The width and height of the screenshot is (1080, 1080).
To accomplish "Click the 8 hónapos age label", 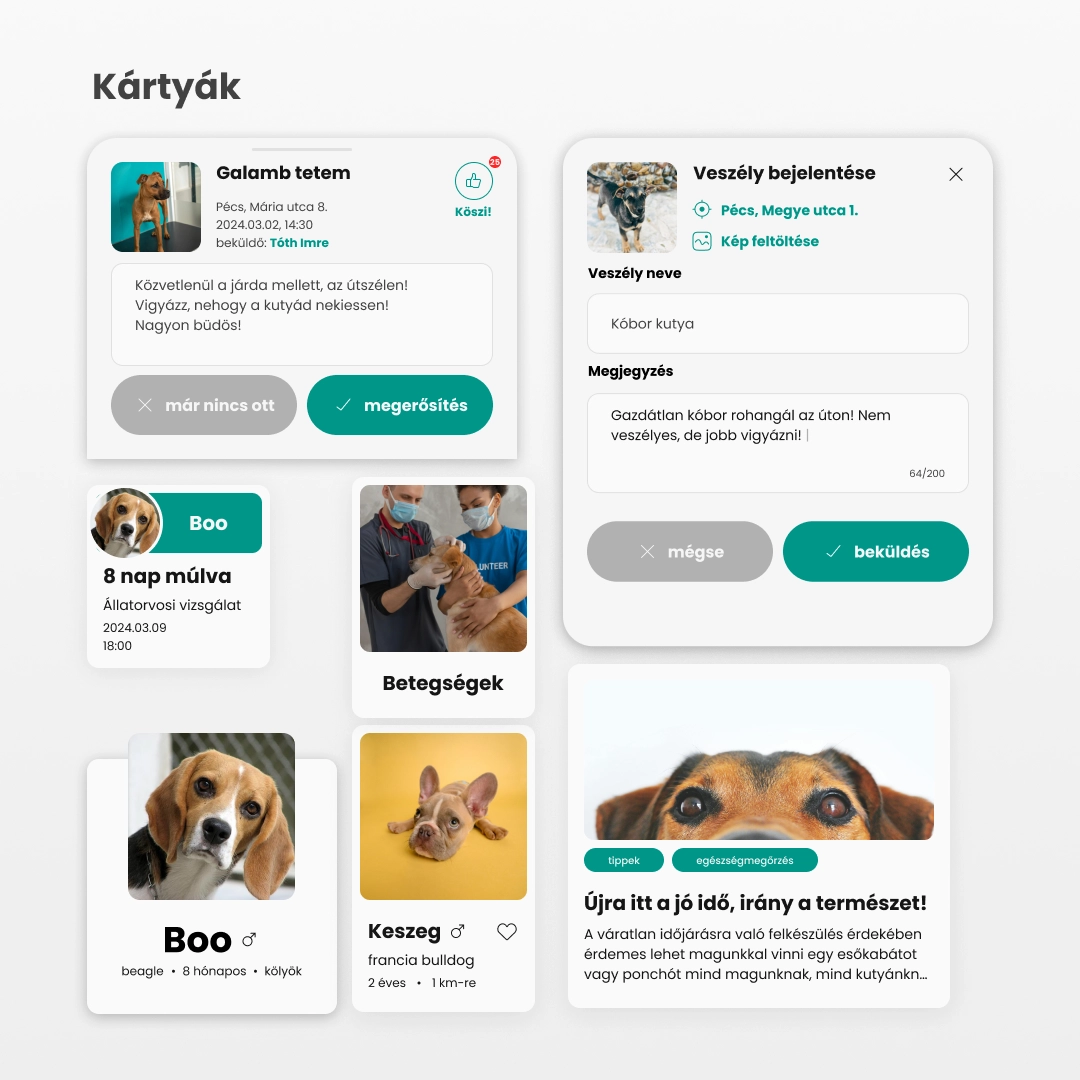I will (x=214, y=970).
